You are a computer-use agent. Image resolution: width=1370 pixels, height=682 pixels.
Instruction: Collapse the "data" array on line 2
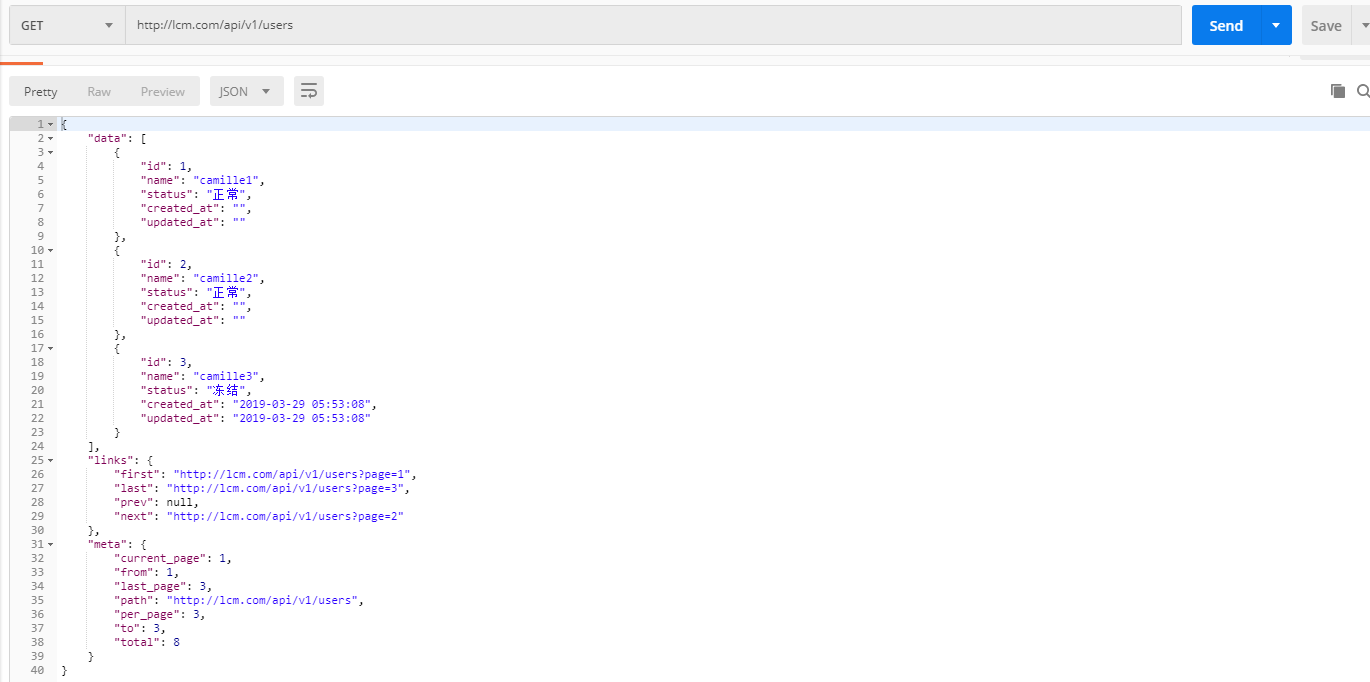pyautogui.click(x=50, y=138)
